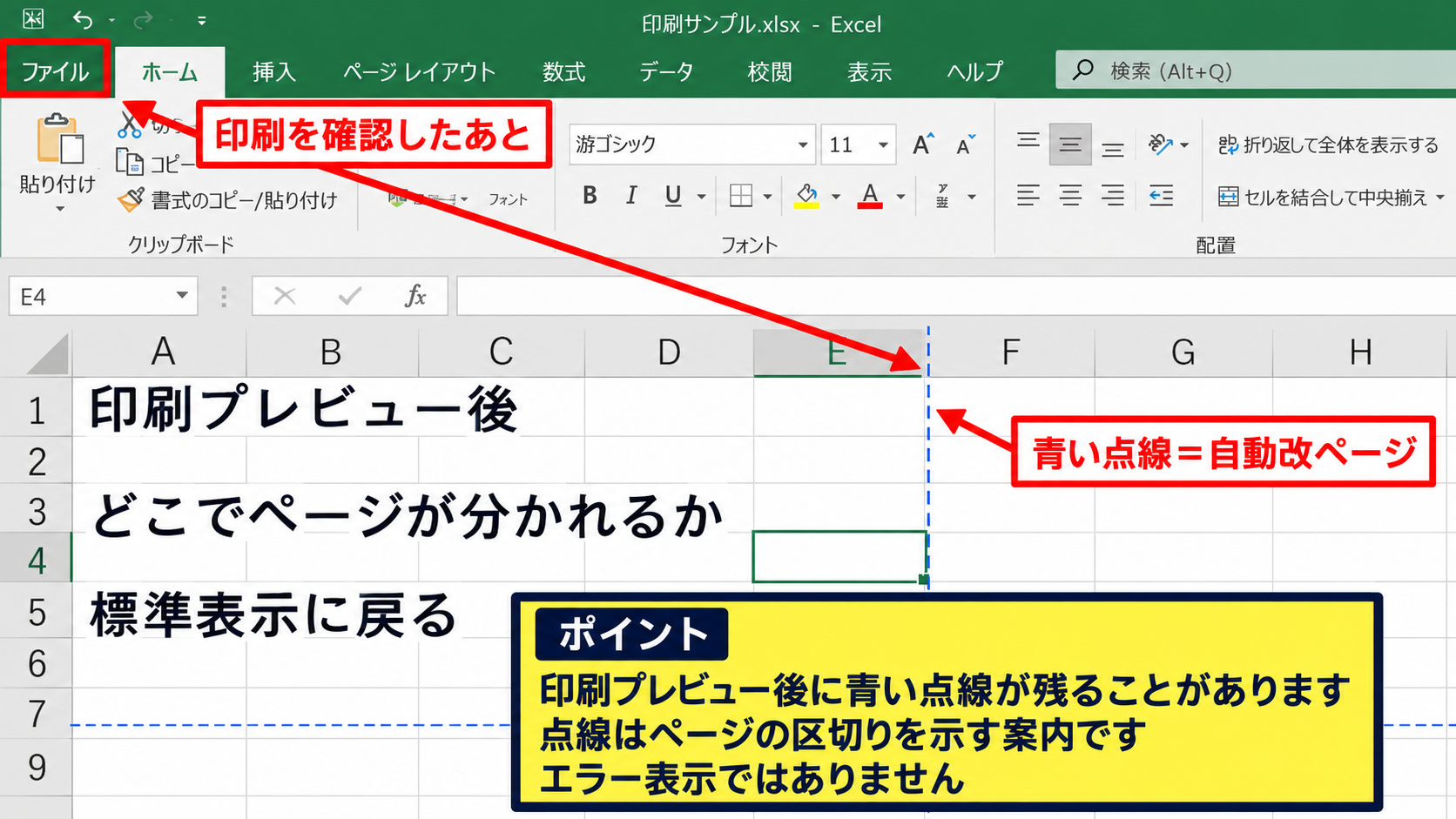
Task: Decrease font size with small A
Action: (966, 144)
